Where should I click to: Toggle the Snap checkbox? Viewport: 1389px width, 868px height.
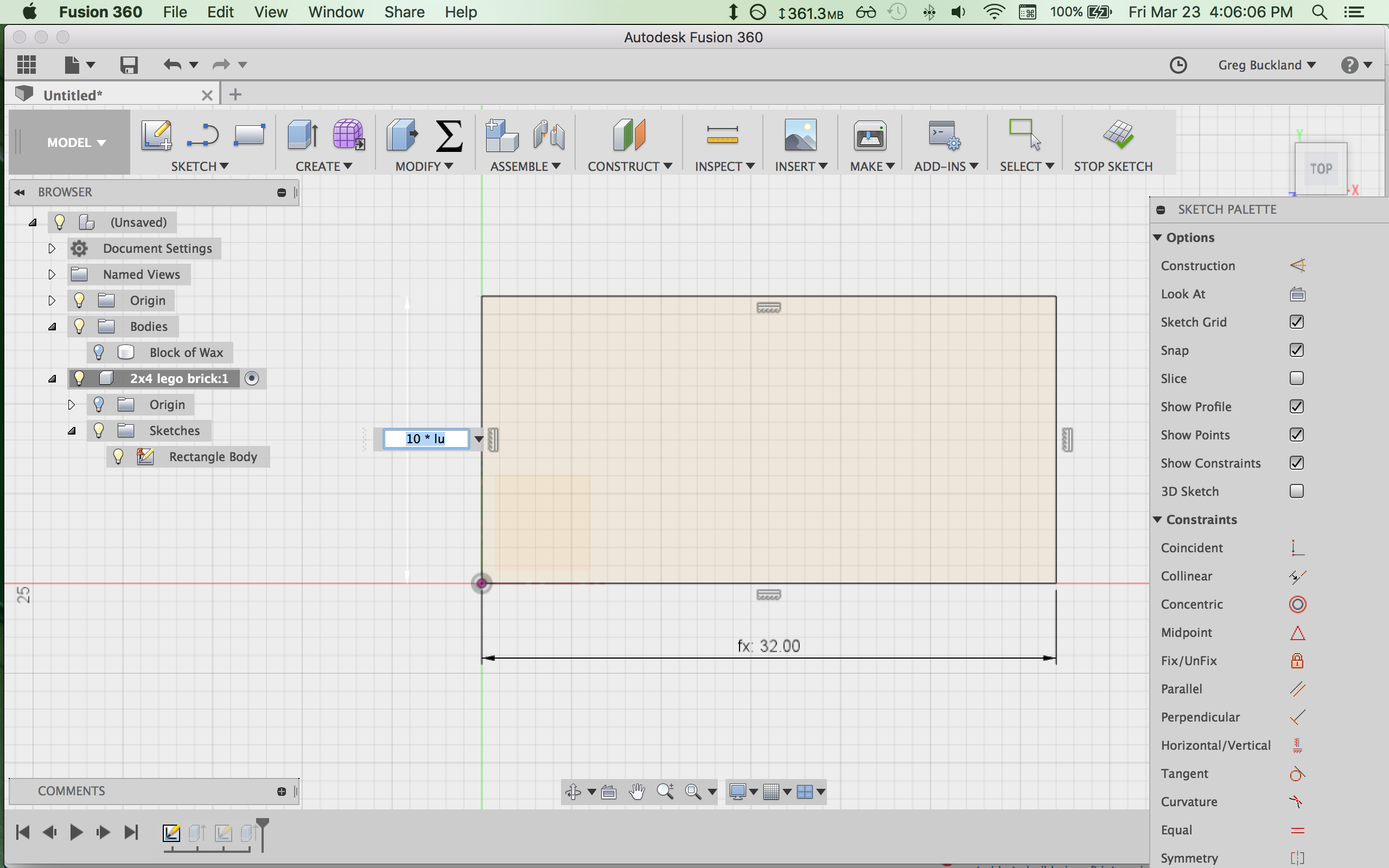click(1297, 350)
